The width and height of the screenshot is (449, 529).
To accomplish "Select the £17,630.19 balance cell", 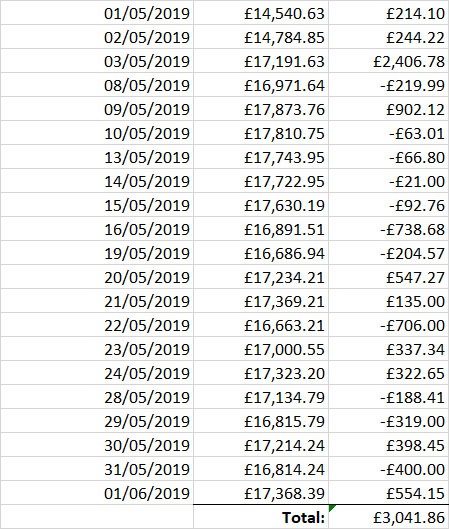I will click(x=261, y=205).
